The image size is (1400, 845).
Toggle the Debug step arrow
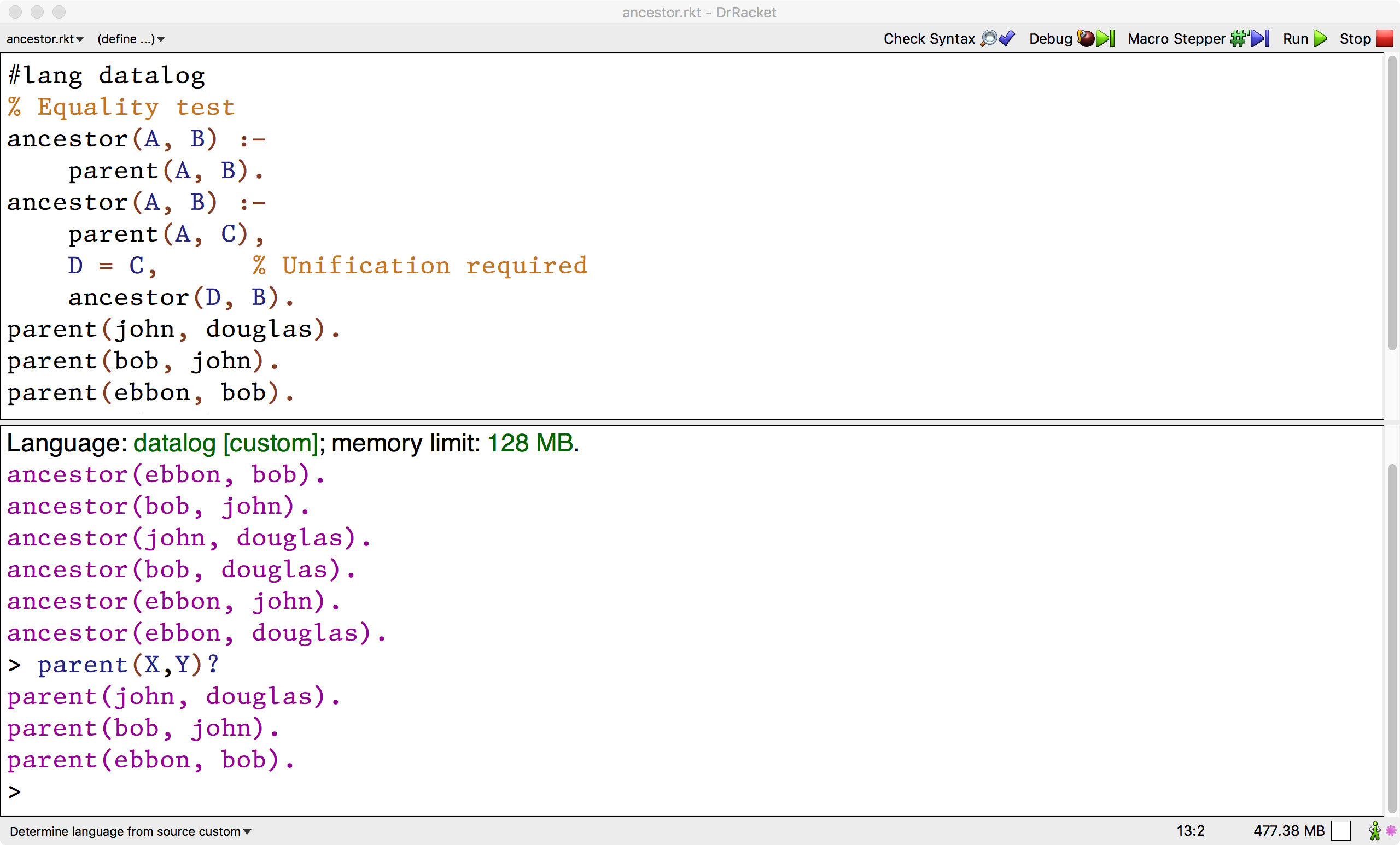click(1106, 39)
